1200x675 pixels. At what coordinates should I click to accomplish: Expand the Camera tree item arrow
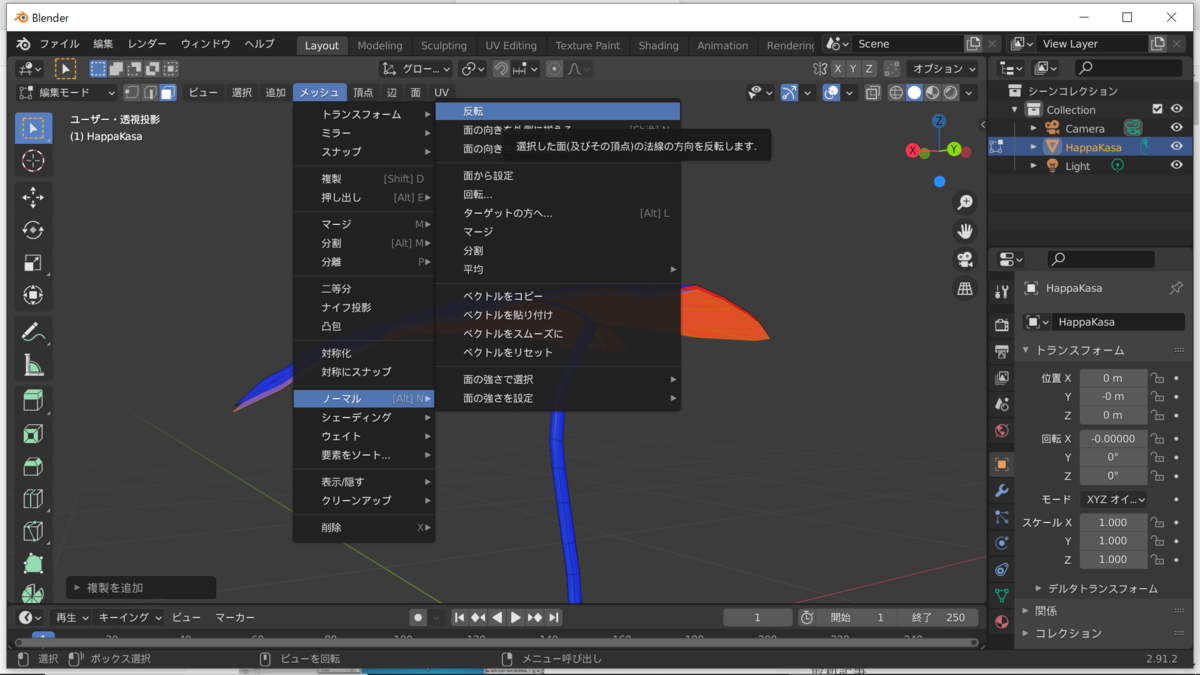pos(1034,128)
